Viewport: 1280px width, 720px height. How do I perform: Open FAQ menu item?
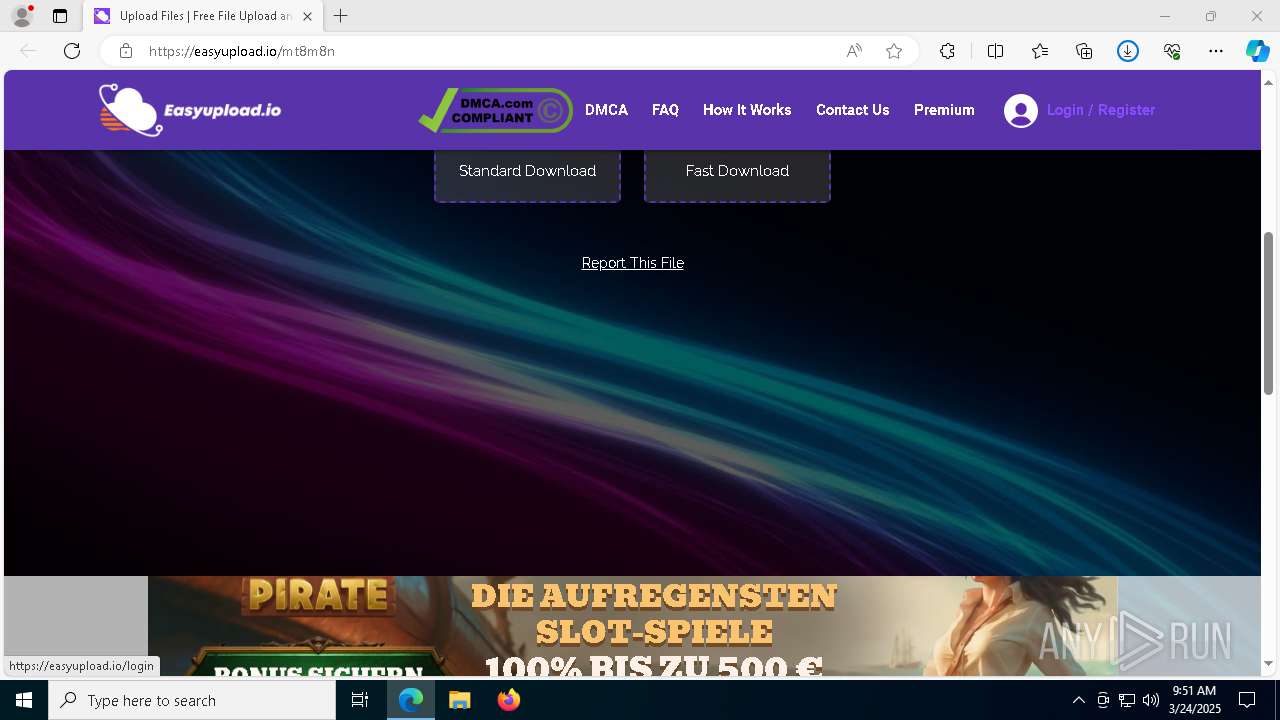pos(665,110)
